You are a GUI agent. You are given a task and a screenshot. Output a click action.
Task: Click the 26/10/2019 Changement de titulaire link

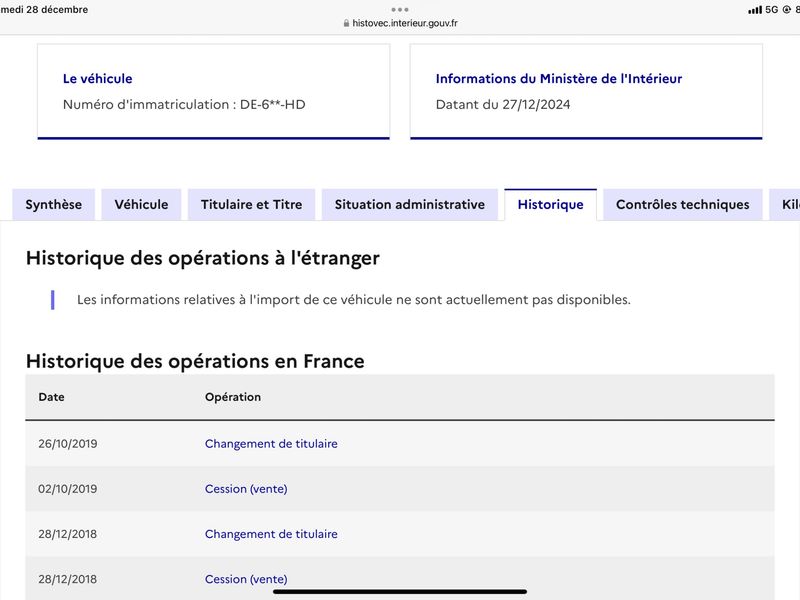[271, 444]
